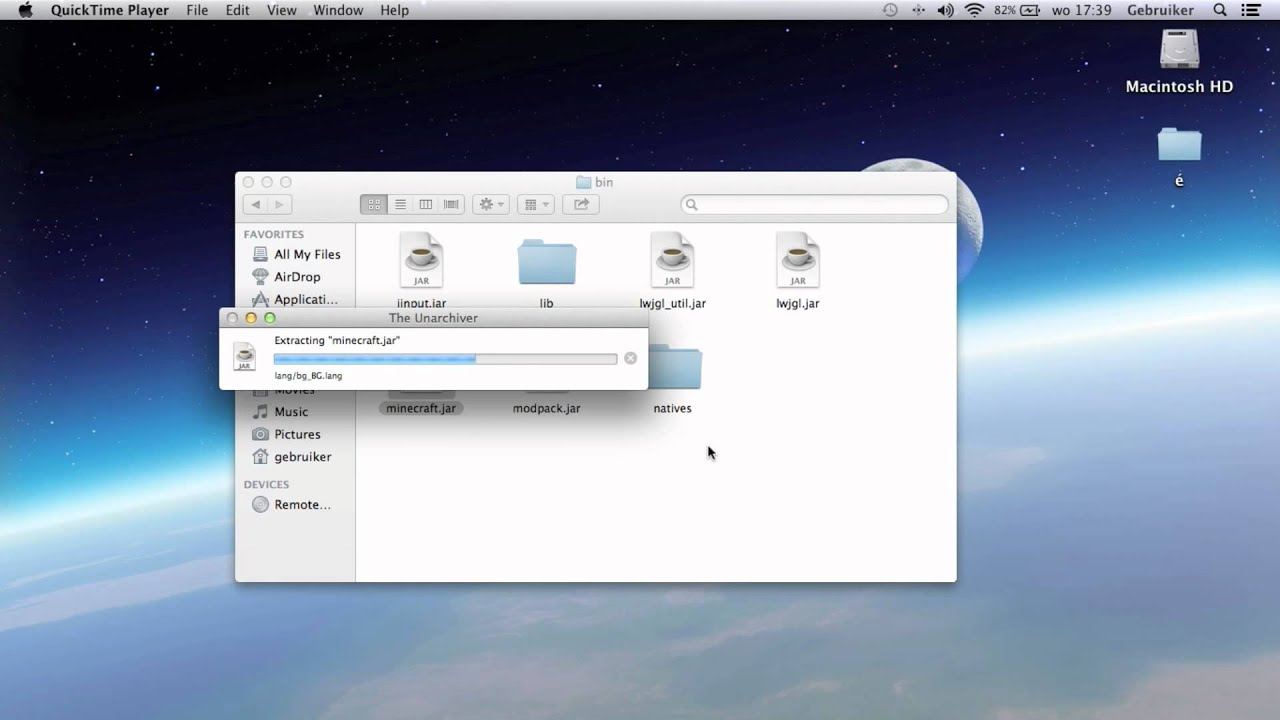Zoom The Unarchiver window
Screen dimensions: 1280x720
pos(269,318)
